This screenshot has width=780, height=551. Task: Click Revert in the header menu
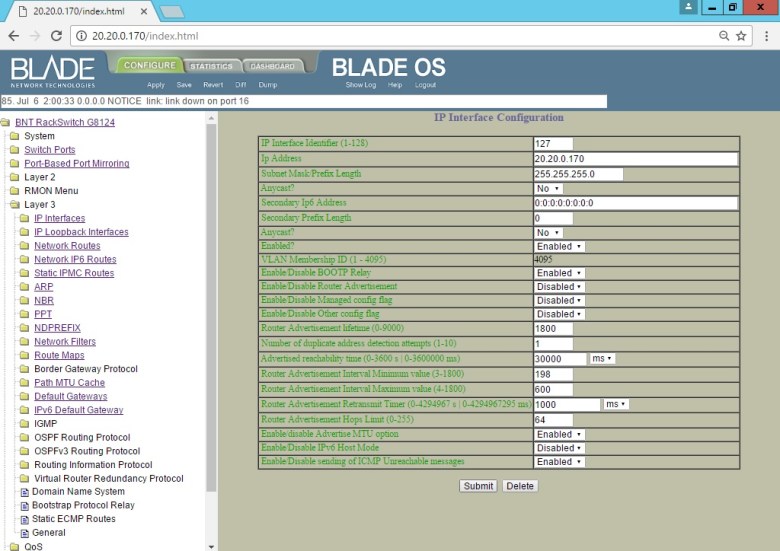point(213,85)
